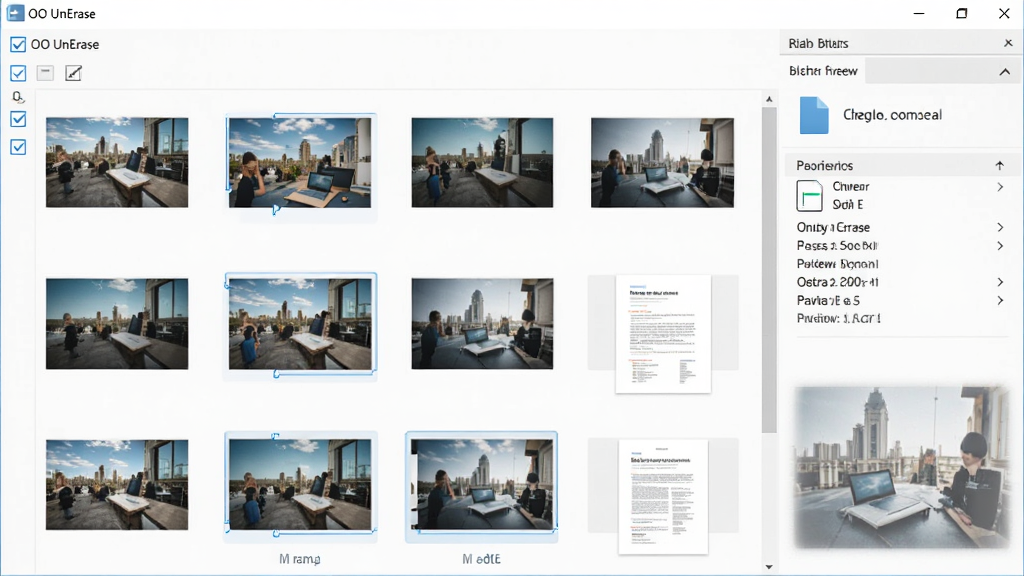This screenshot has width=1024, height=576.
Task: Maximize the OO UnErase window
Action: (x=961, y=13)
